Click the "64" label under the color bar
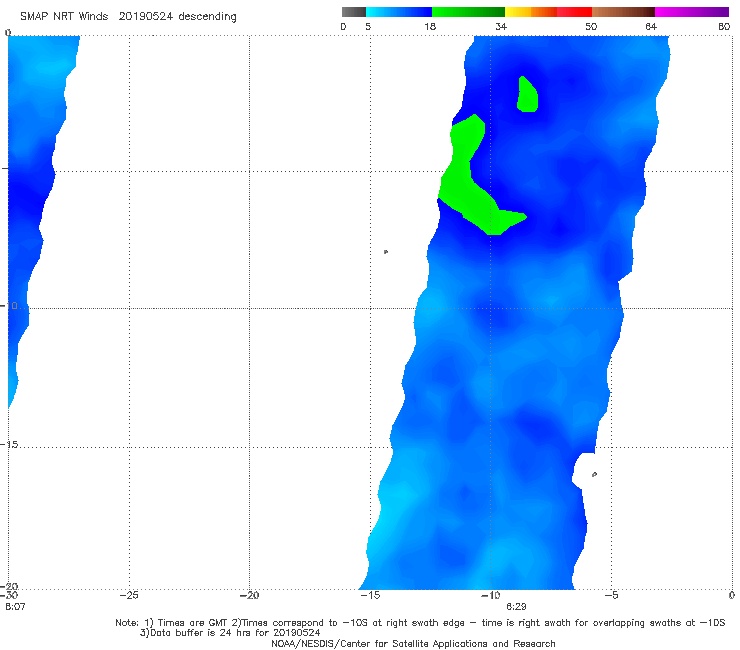This screenshot has width=740, height=650. click(x=651, y=27)
